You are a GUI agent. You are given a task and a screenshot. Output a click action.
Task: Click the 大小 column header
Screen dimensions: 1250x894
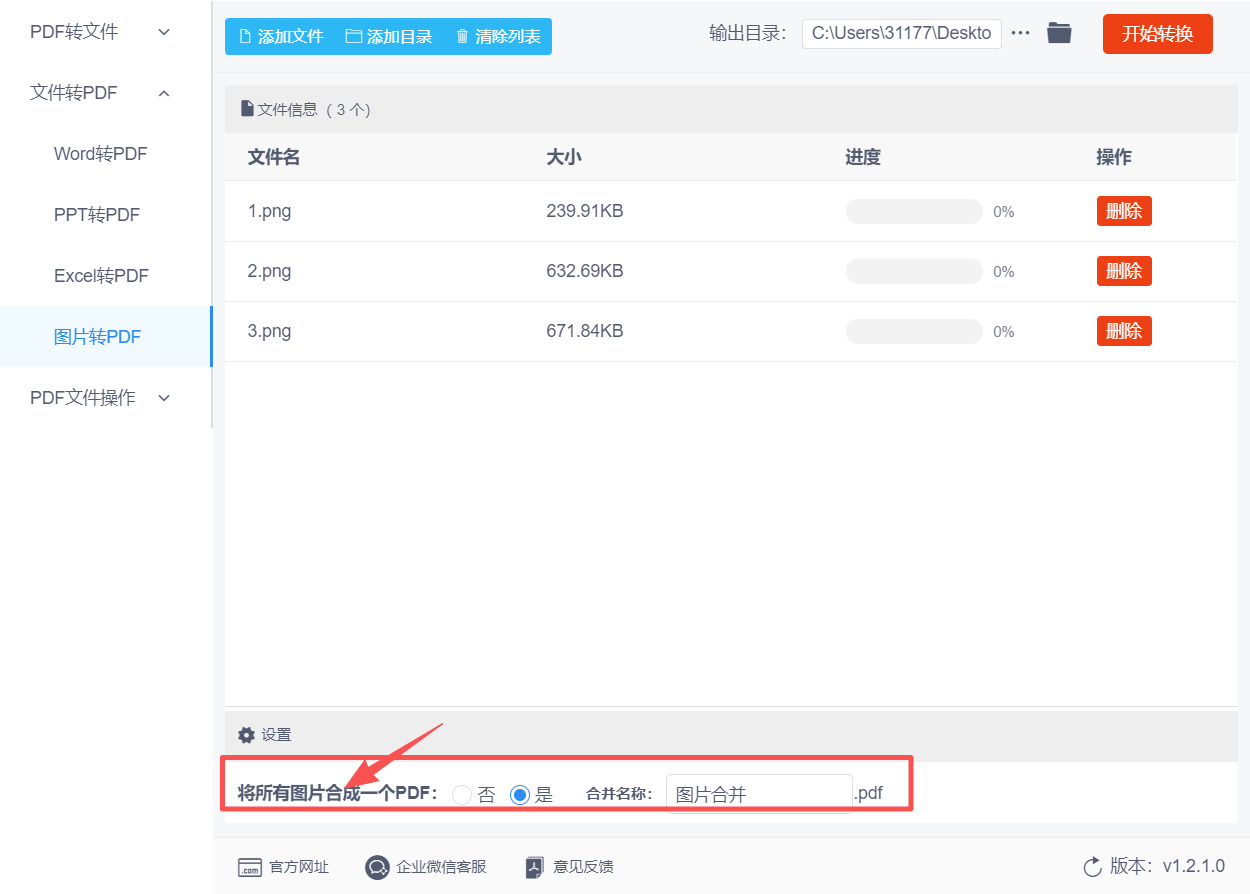point(564,157)
